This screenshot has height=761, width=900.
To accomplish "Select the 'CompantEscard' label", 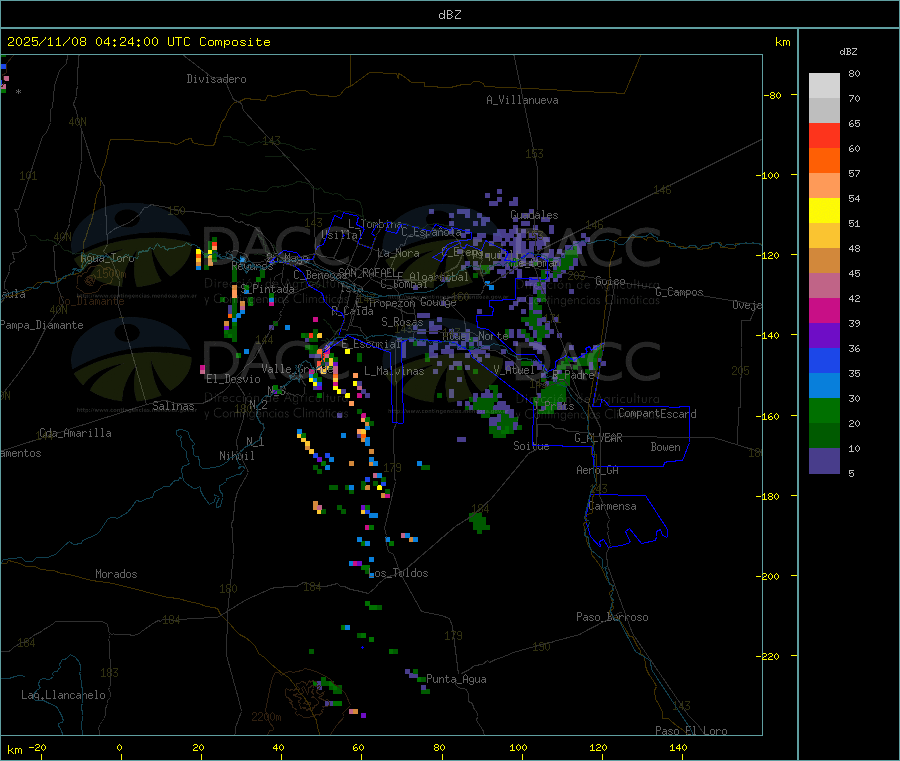I will click(x=657, y=414).
